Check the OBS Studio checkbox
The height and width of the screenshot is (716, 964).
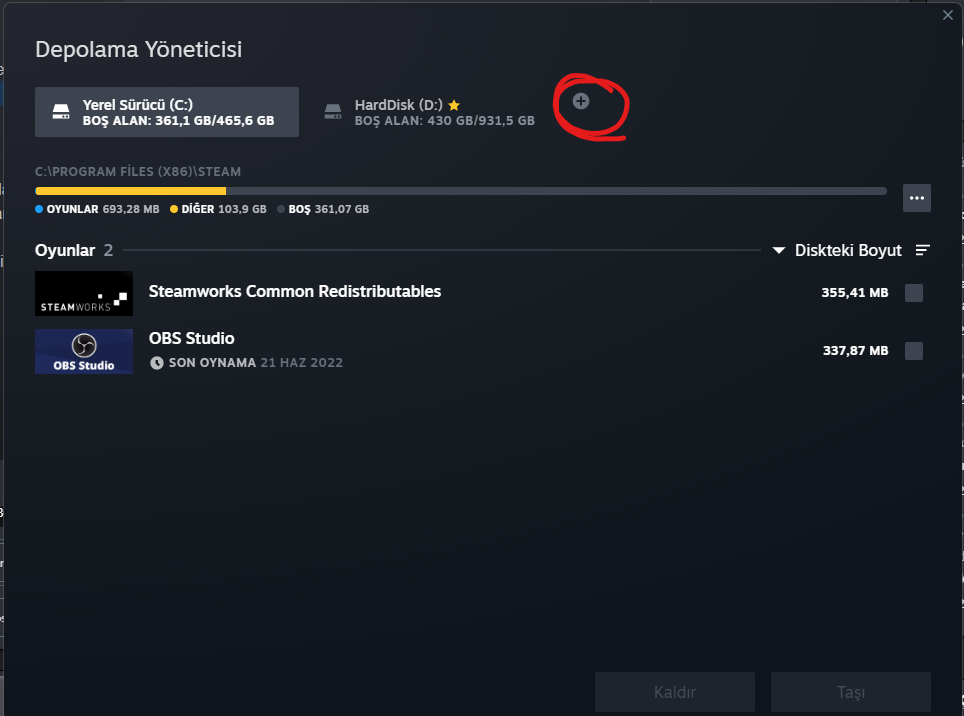[914, 351]
